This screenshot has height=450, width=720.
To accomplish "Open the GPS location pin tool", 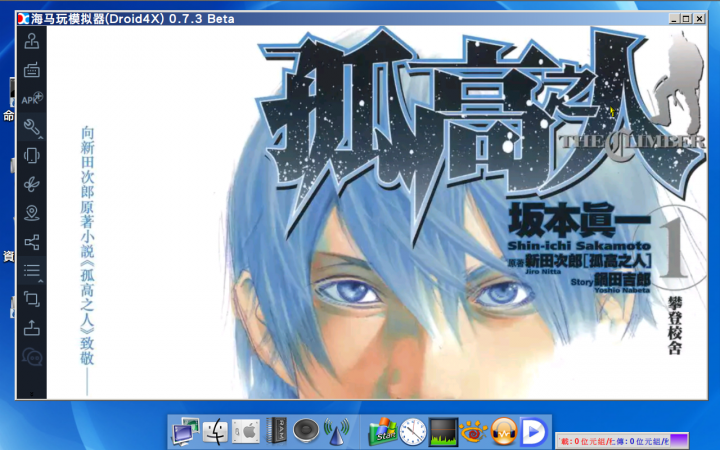I will pyautogui.click(x=31, y=213).
